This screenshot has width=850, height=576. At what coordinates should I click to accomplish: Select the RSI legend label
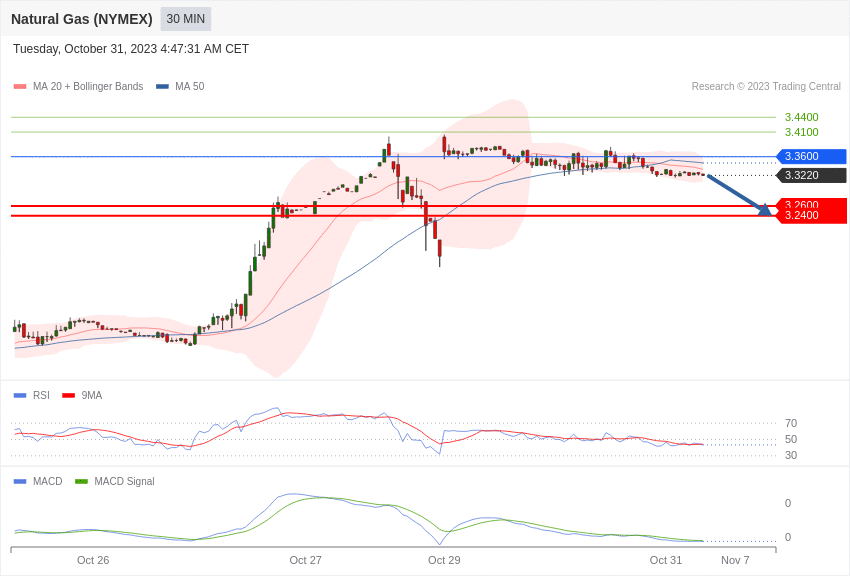click(41, 396)
